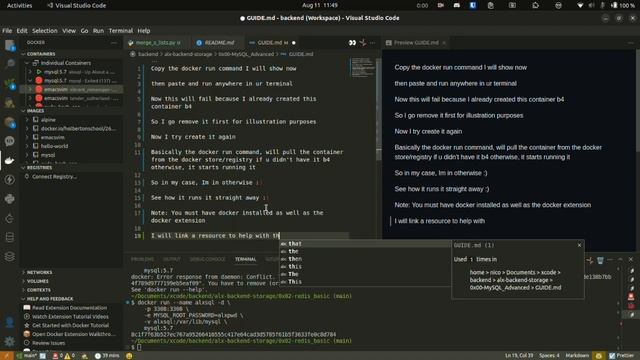This screenshot has height=360, width=640.
Task: Open Get Started with Docker Tutorial
Action: tap(70, 325)
